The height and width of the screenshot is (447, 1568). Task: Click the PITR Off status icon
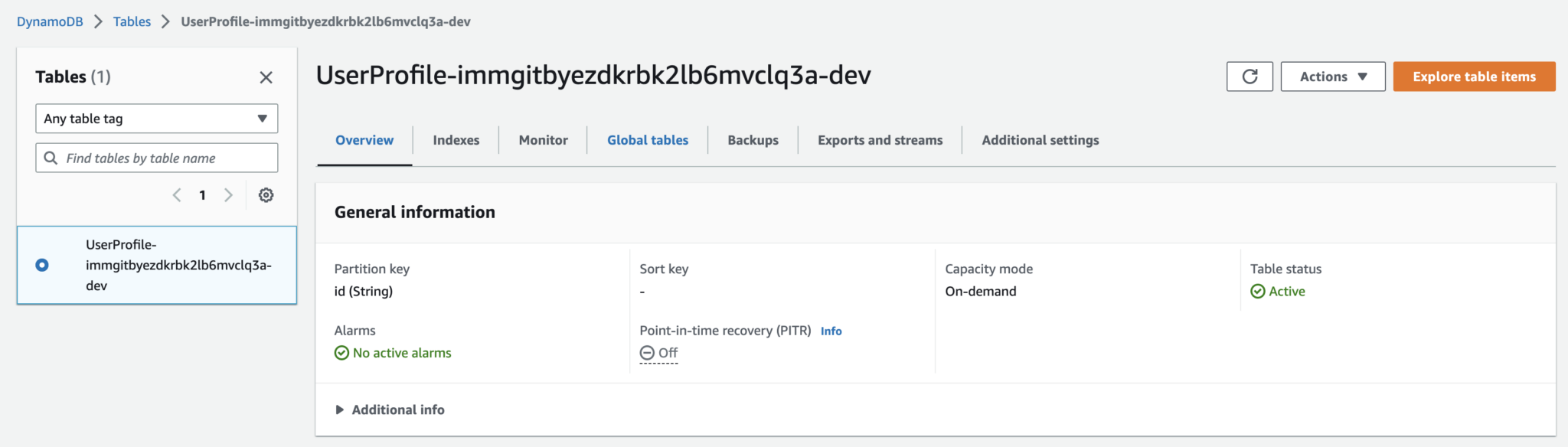647,353
